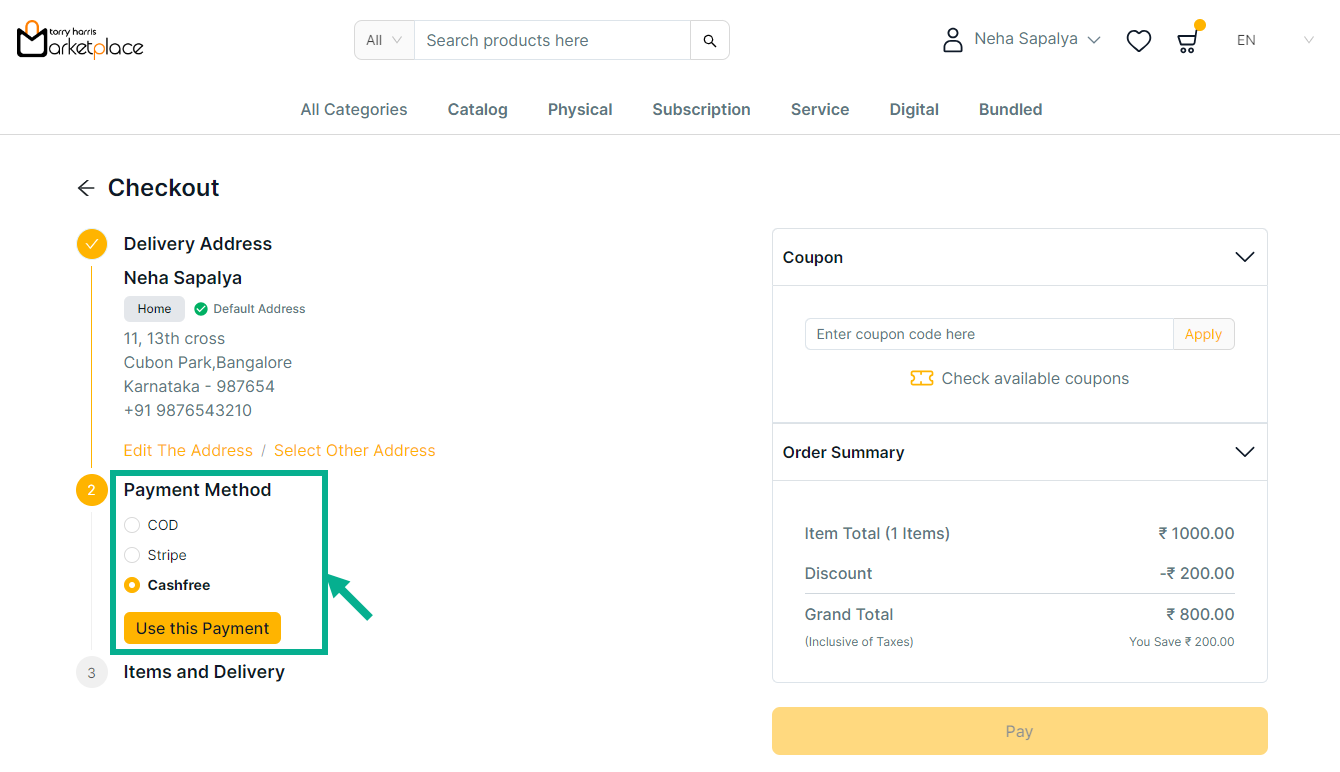Select the Cashfree radio button
Viewport: 1340px width, 772px height.
coord(132,585)
